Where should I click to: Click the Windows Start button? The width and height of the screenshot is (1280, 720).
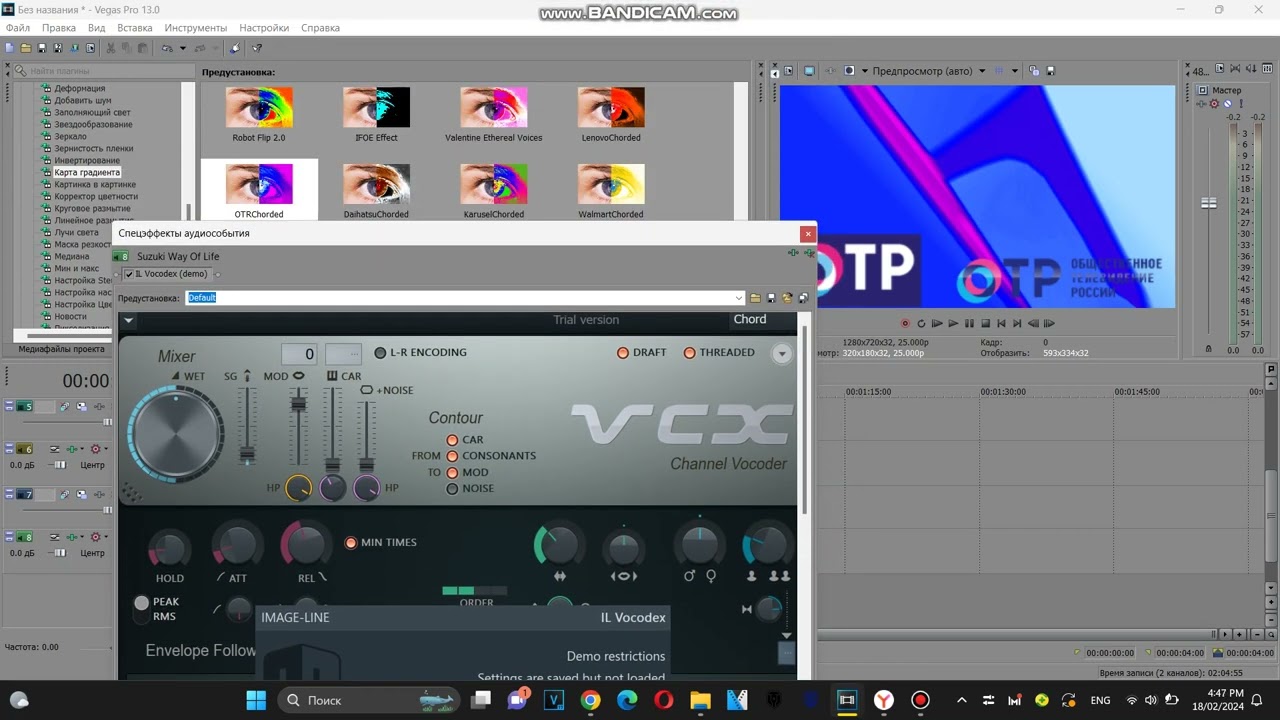click(x=257, y=700)
